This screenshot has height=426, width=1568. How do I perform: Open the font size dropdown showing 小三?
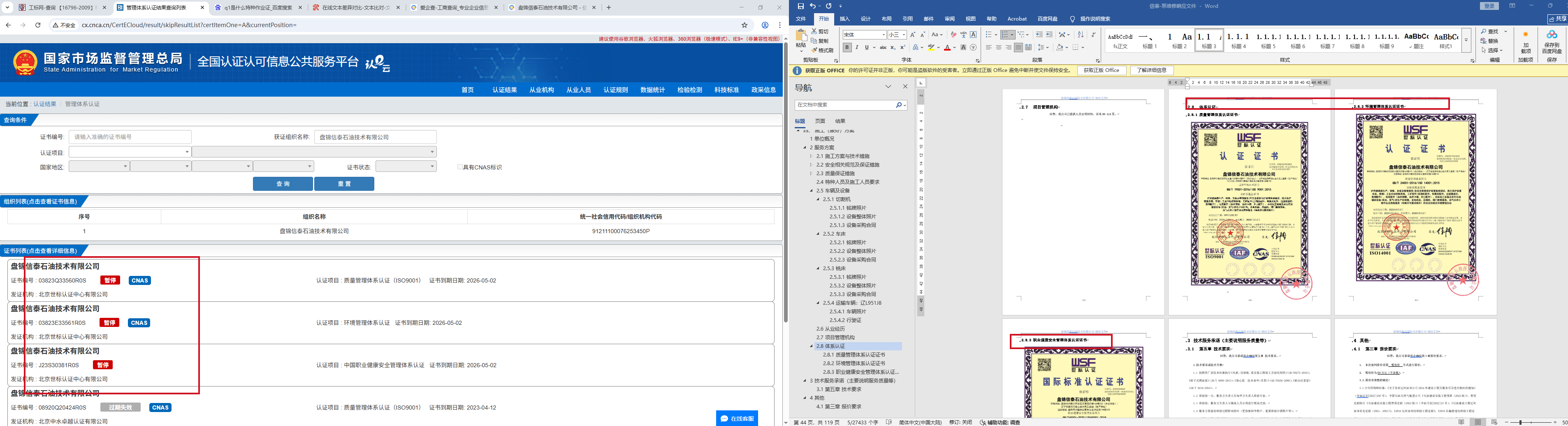pyautogui.click(x=904, y=35)
